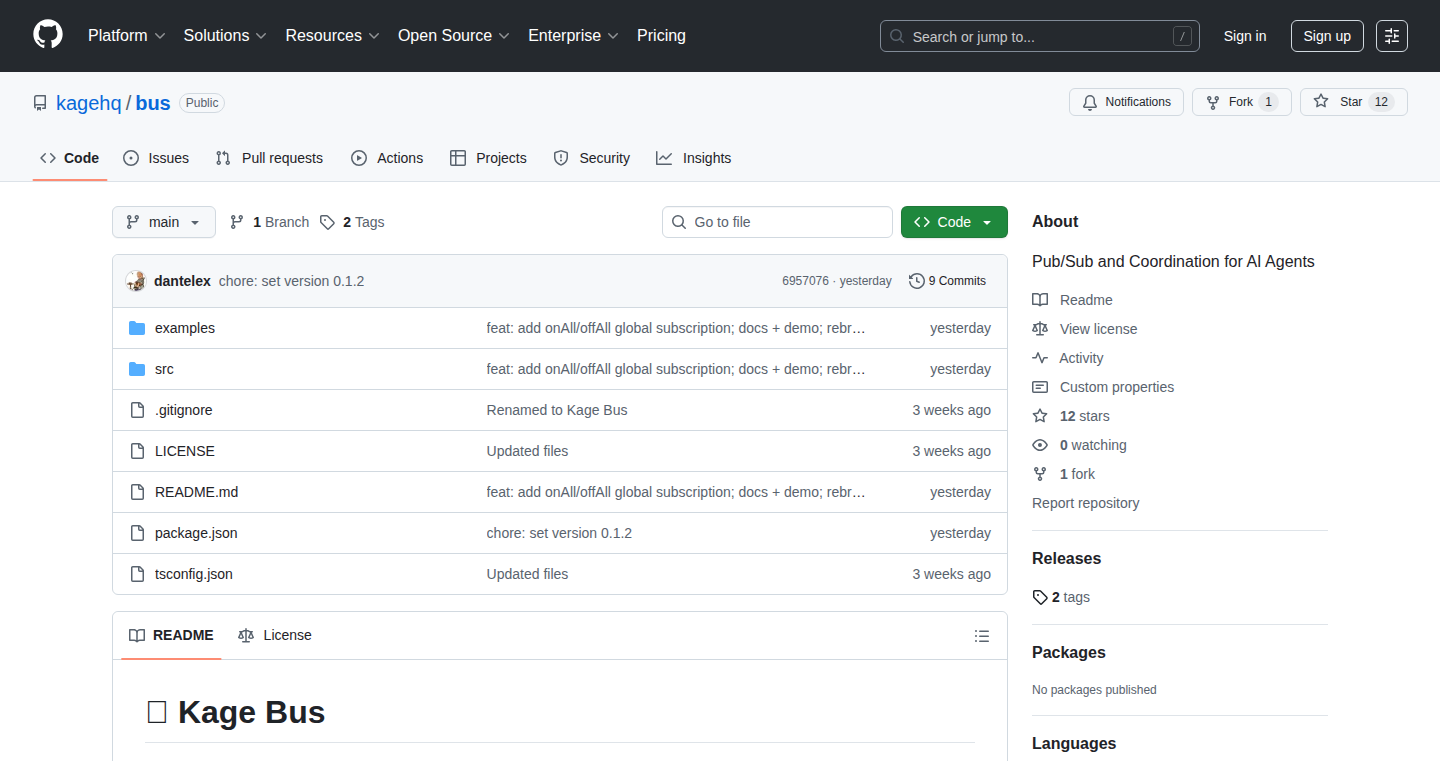The width and height of the screenshot is (1440, 761).
Task: Switch to the Security tab
Action: coord(592,158)
